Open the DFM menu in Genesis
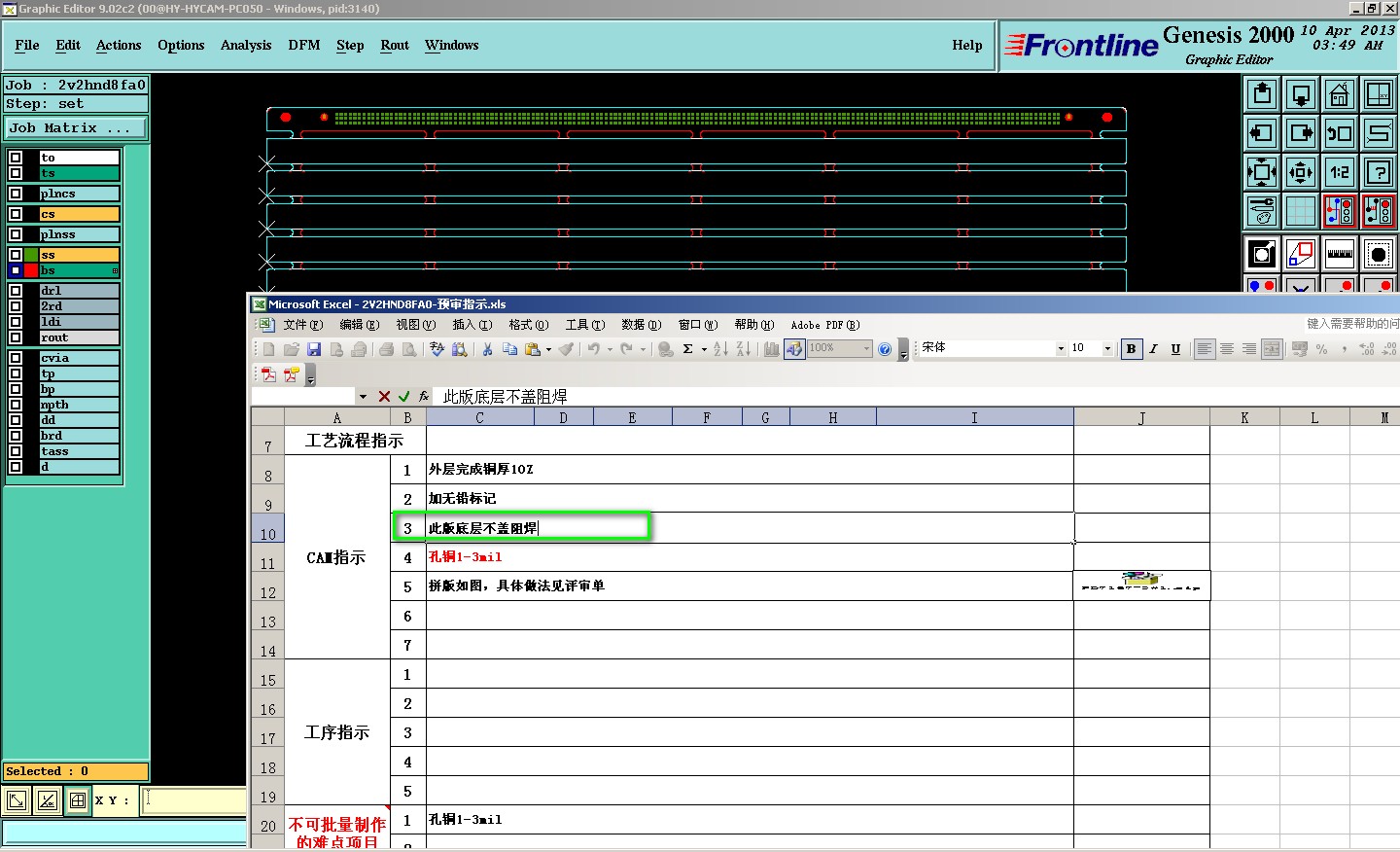Viewport: 1400px width, 852px height. point(304,46)
